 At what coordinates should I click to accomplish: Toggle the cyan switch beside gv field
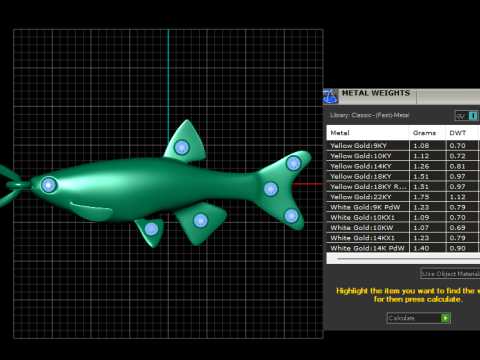[x=473, y=116]
